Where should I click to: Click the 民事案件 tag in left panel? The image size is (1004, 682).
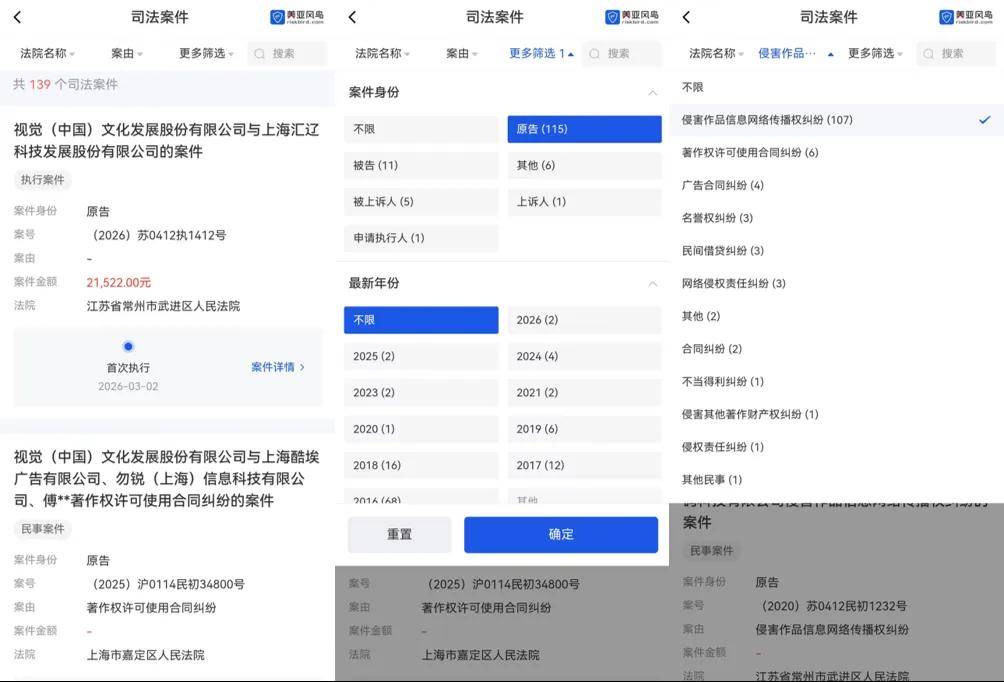42,529
